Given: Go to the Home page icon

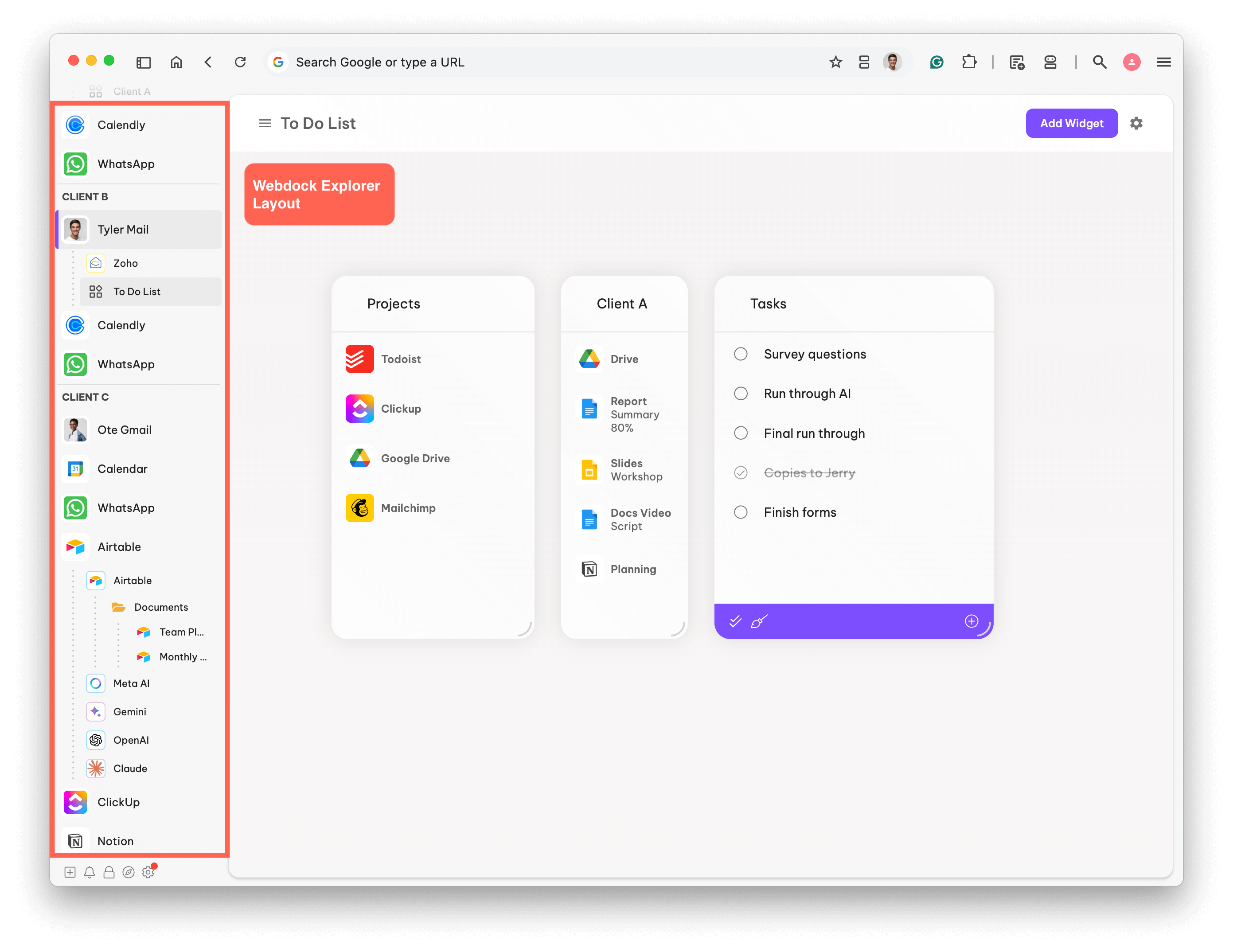Looking at the screenshot, I should [x=176, y=62].
